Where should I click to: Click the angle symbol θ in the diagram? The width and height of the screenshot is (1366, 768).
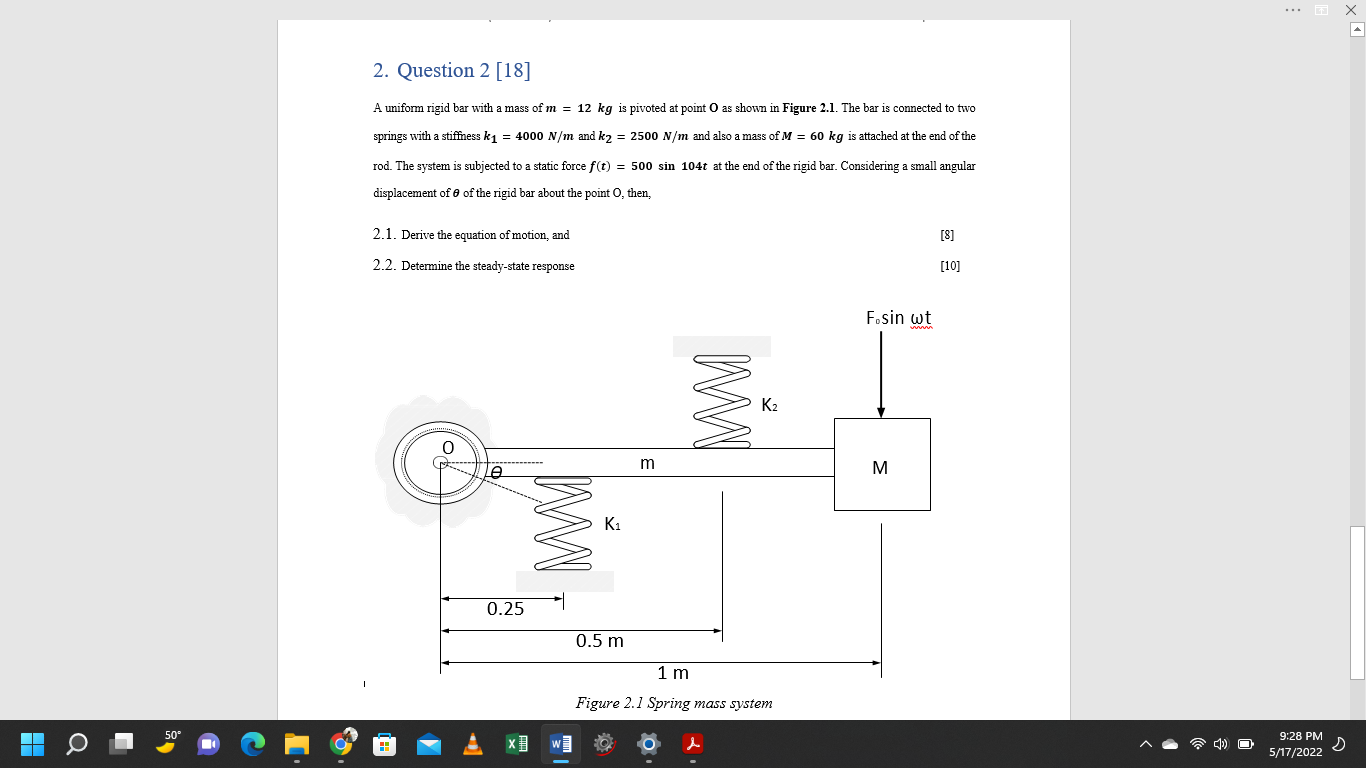[495, 471]
